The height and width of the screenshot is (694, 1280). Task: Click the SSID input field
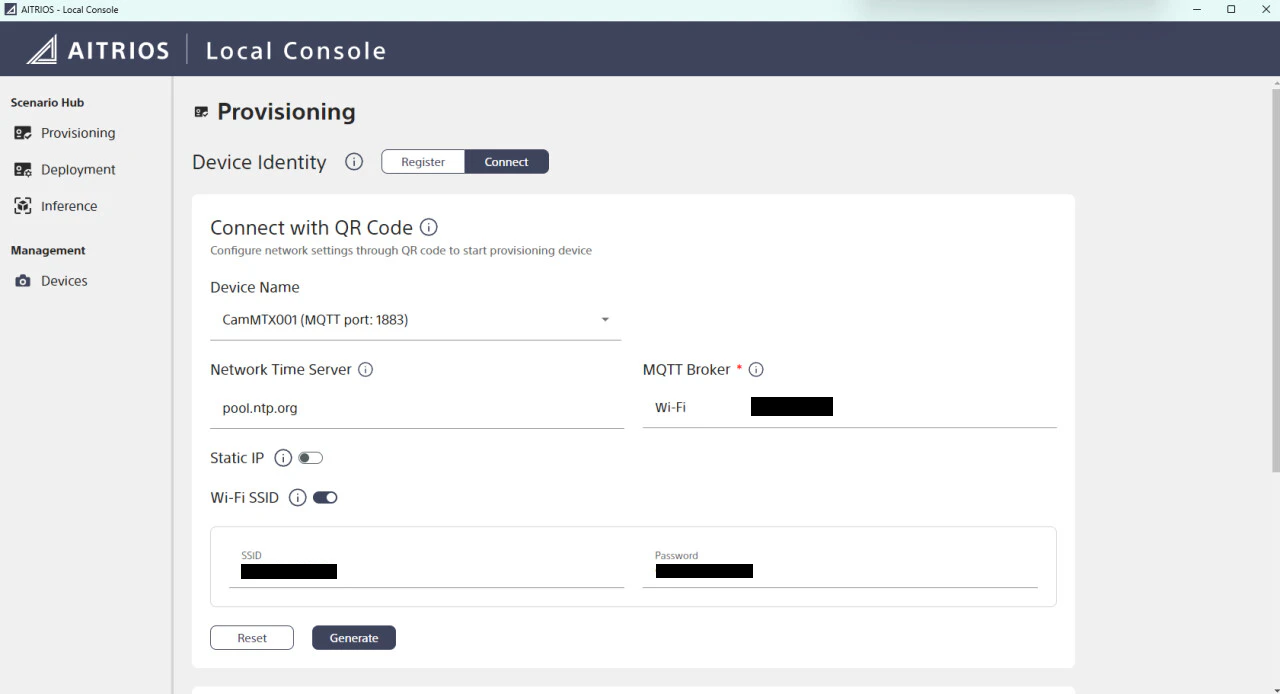[426, 571]
